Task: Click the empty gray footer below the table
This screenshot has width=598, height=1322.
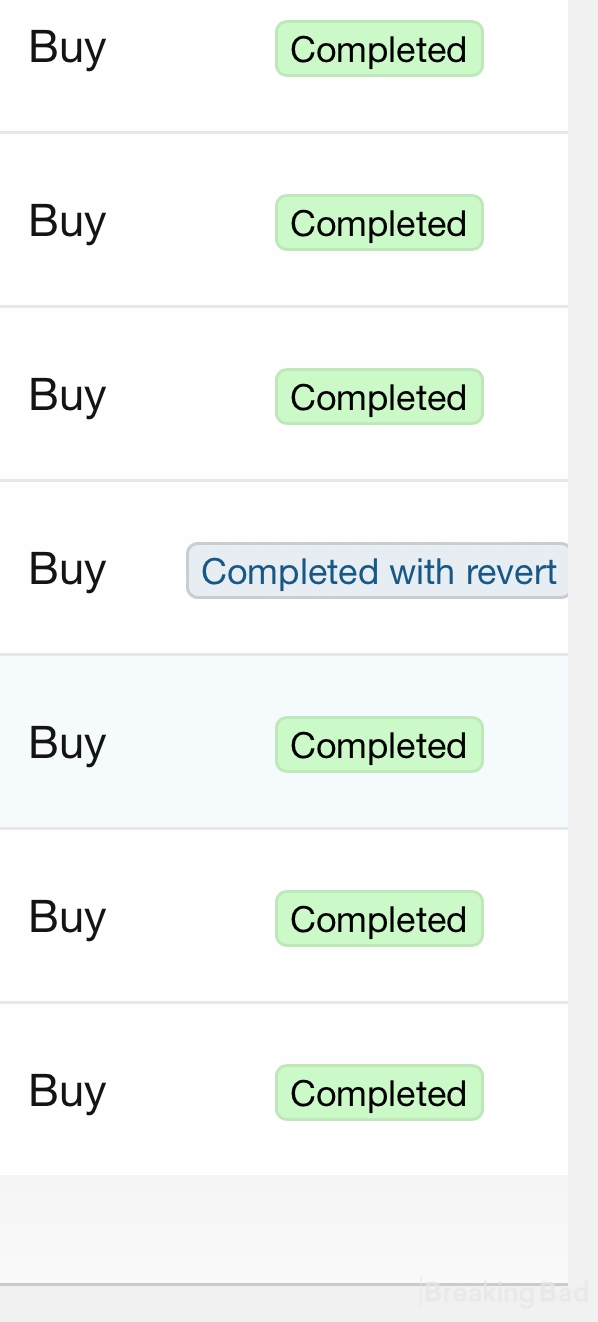Action: tap(284, 1229)
